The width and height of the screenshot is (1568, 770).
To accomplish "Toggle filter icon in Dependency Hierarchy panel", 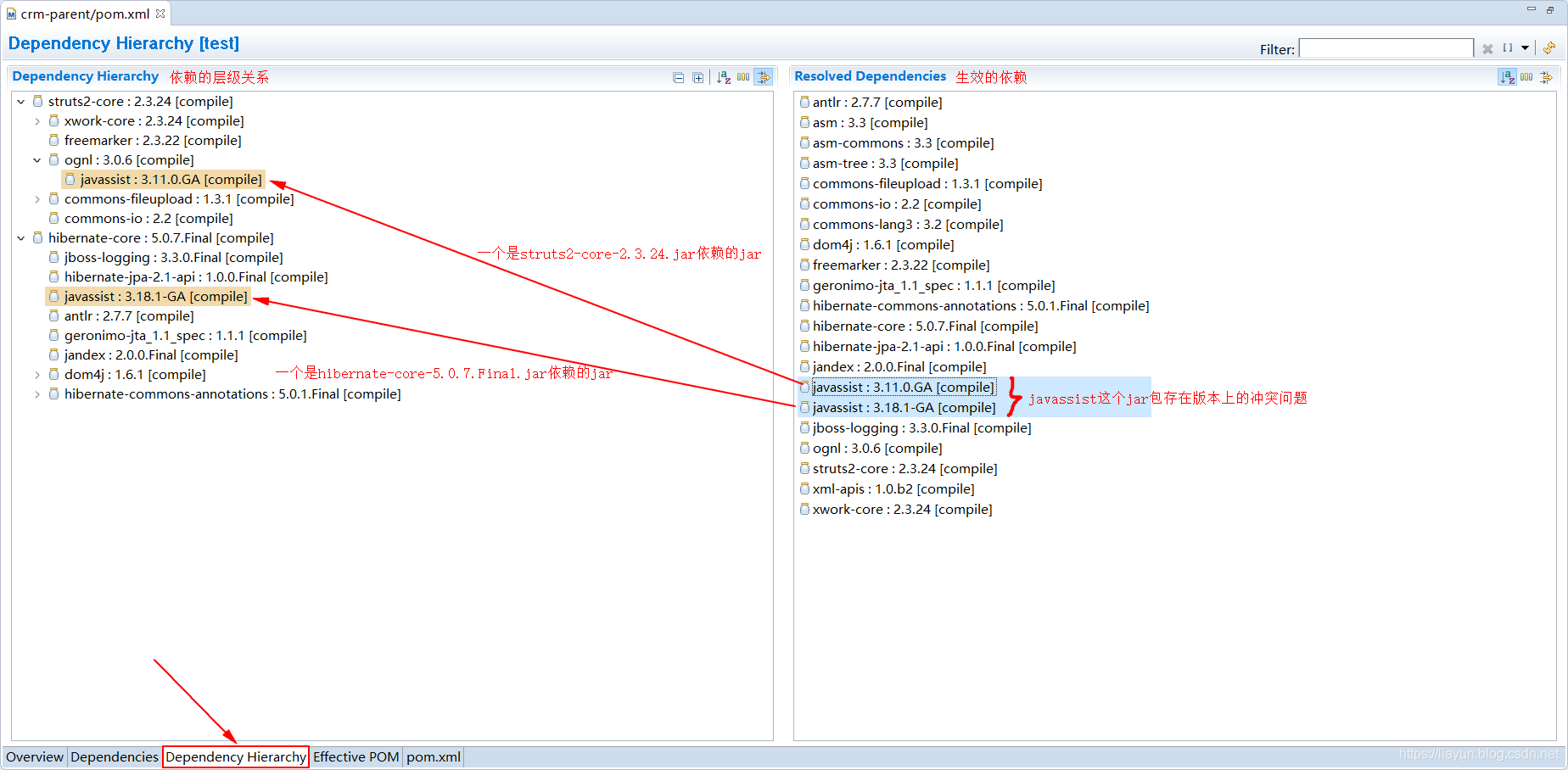I will (x=764, y=77).
